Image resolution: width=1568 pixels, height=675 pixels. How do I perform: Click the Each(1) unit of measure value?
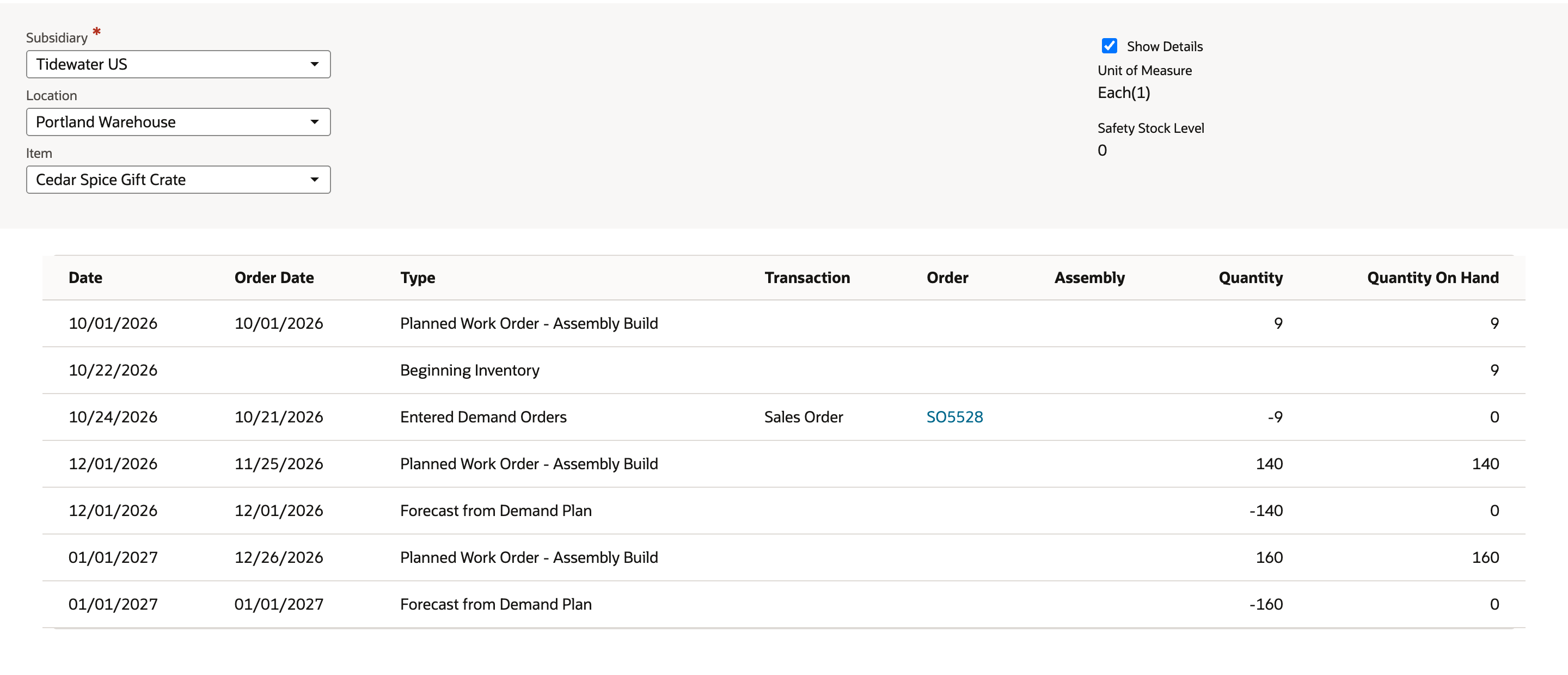pyautogui.click(x=1124, y=93)
